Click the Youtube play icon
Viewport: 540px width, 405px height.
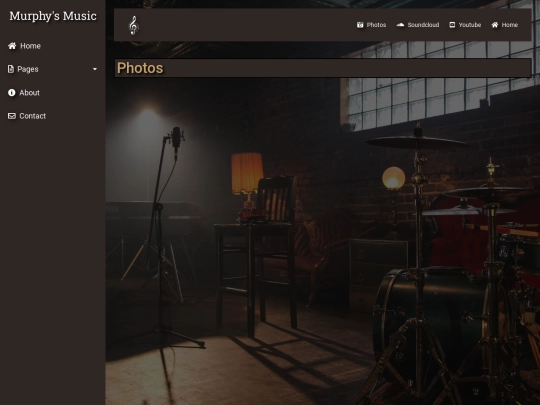pyautogui.click(x=452, y=25)
